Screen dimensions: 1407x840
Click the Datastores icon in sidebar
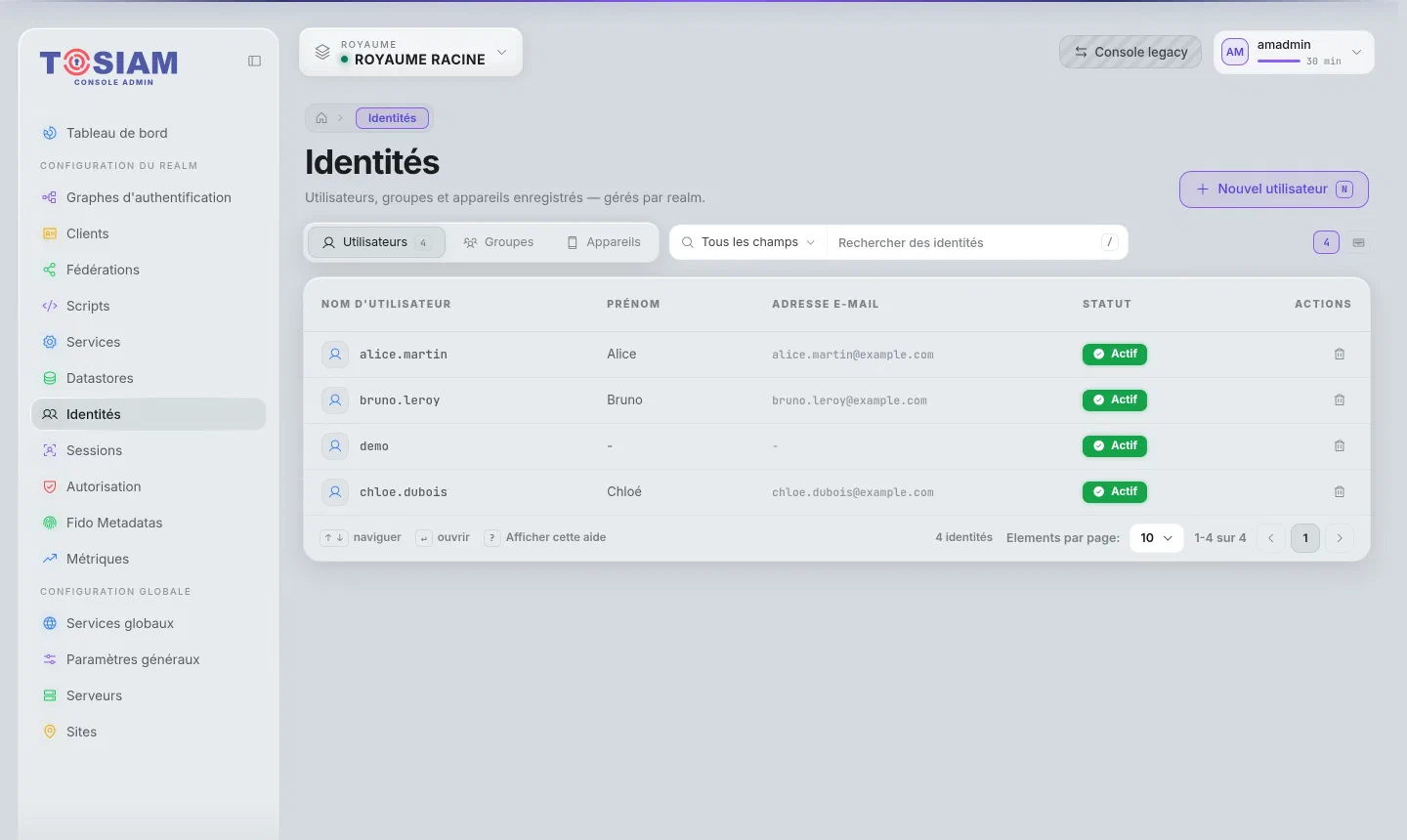(x=50, y=378)
